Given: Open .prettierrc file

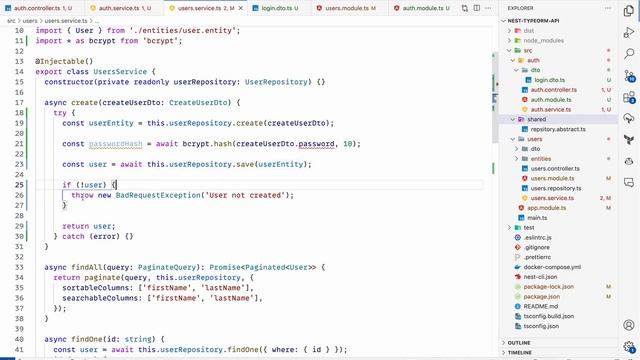Looking at the screenshot, I should click(x=537, y=257).
